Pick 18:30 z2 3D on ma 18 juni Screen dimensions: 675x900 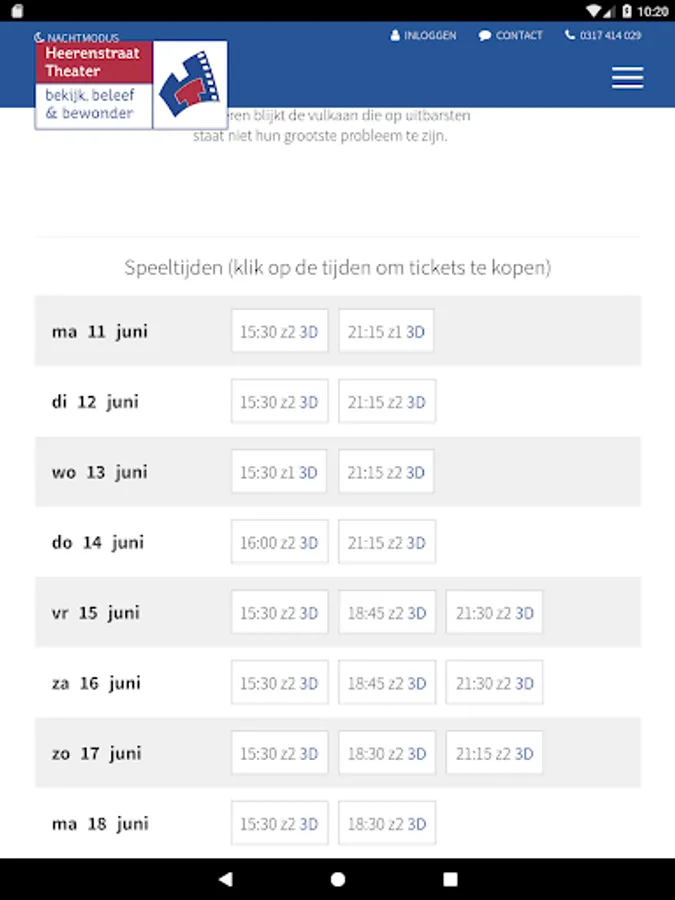tap(387, 824)
